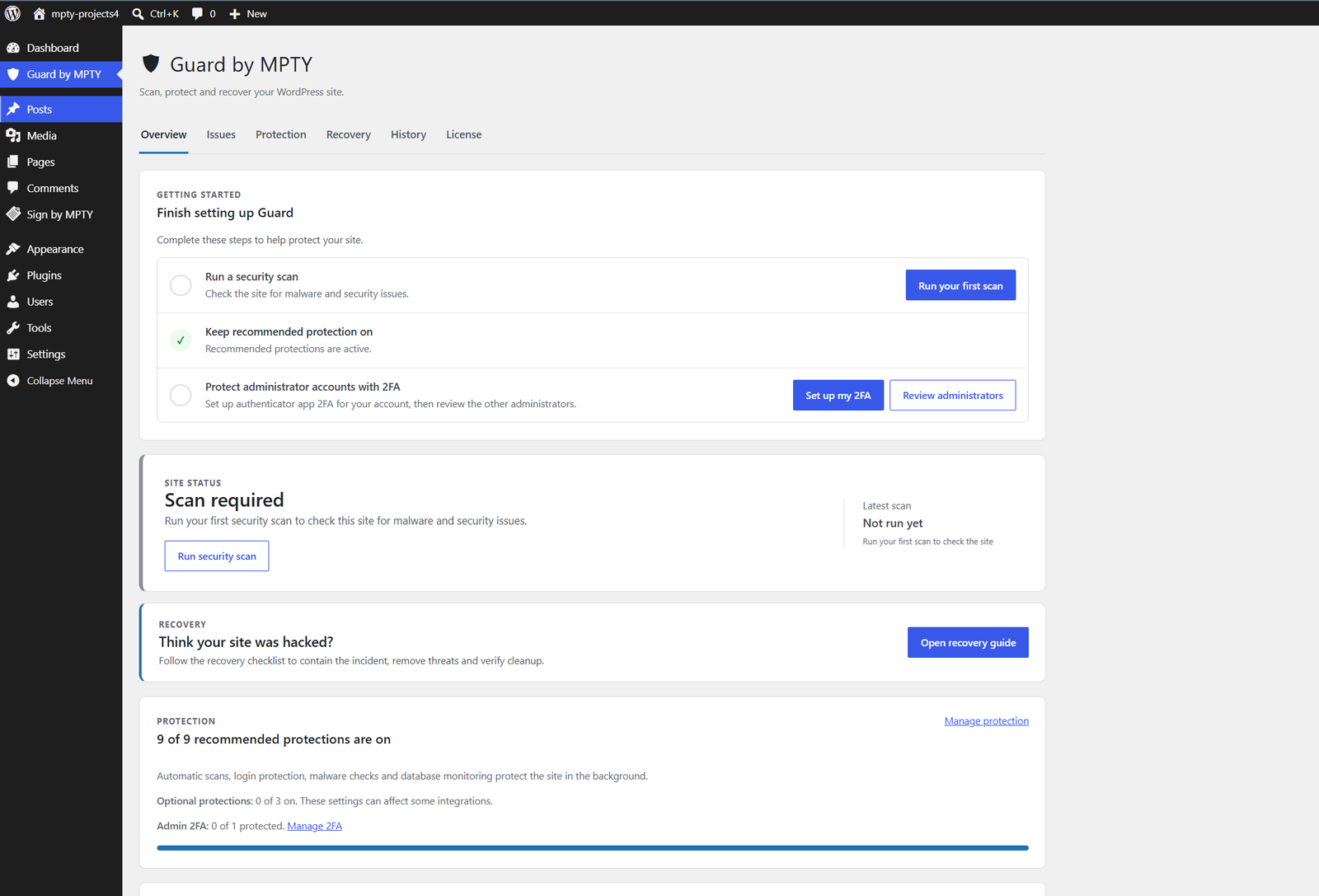Click Review administrators button
The height and width of the screenshot is (896, 1319).
(953, 395)
